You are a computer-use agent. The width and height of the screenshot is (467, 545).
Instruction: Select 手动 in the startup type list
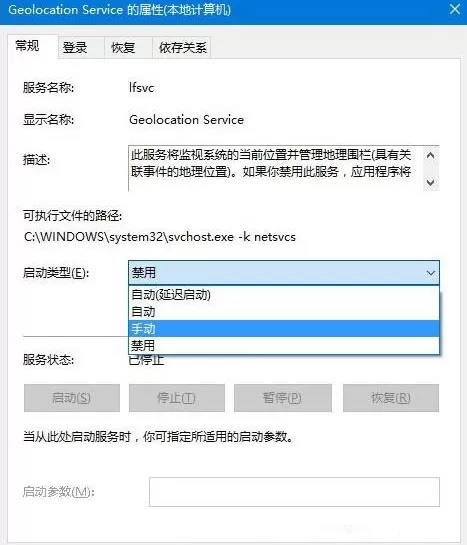coord(284,328)
